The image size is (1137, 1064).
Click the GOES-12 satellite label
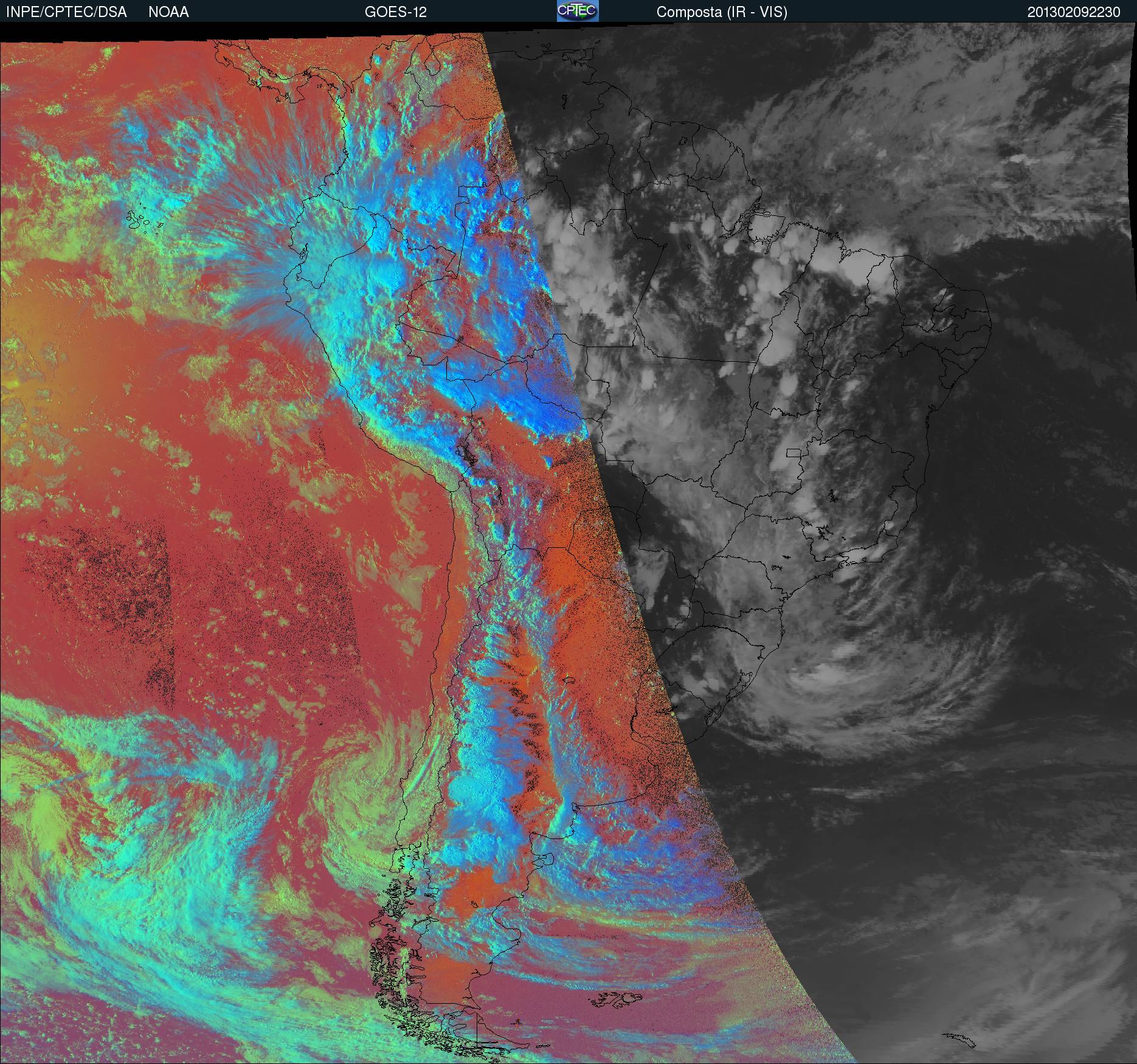395,12
